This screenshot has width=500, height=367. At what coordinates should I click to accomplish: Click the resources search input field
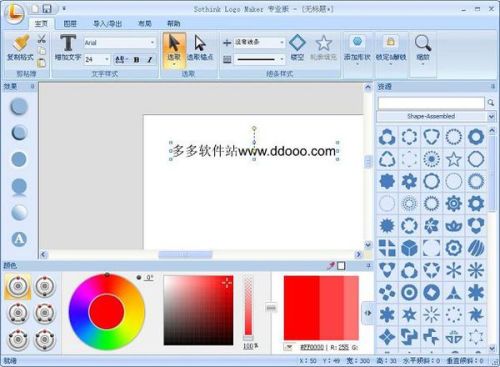tap(431, 103)
